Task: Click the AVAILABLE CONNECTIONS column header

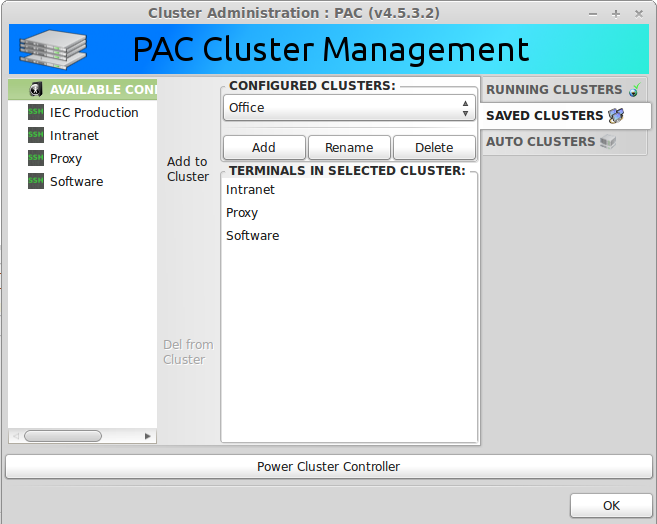Action: (83, 89)
